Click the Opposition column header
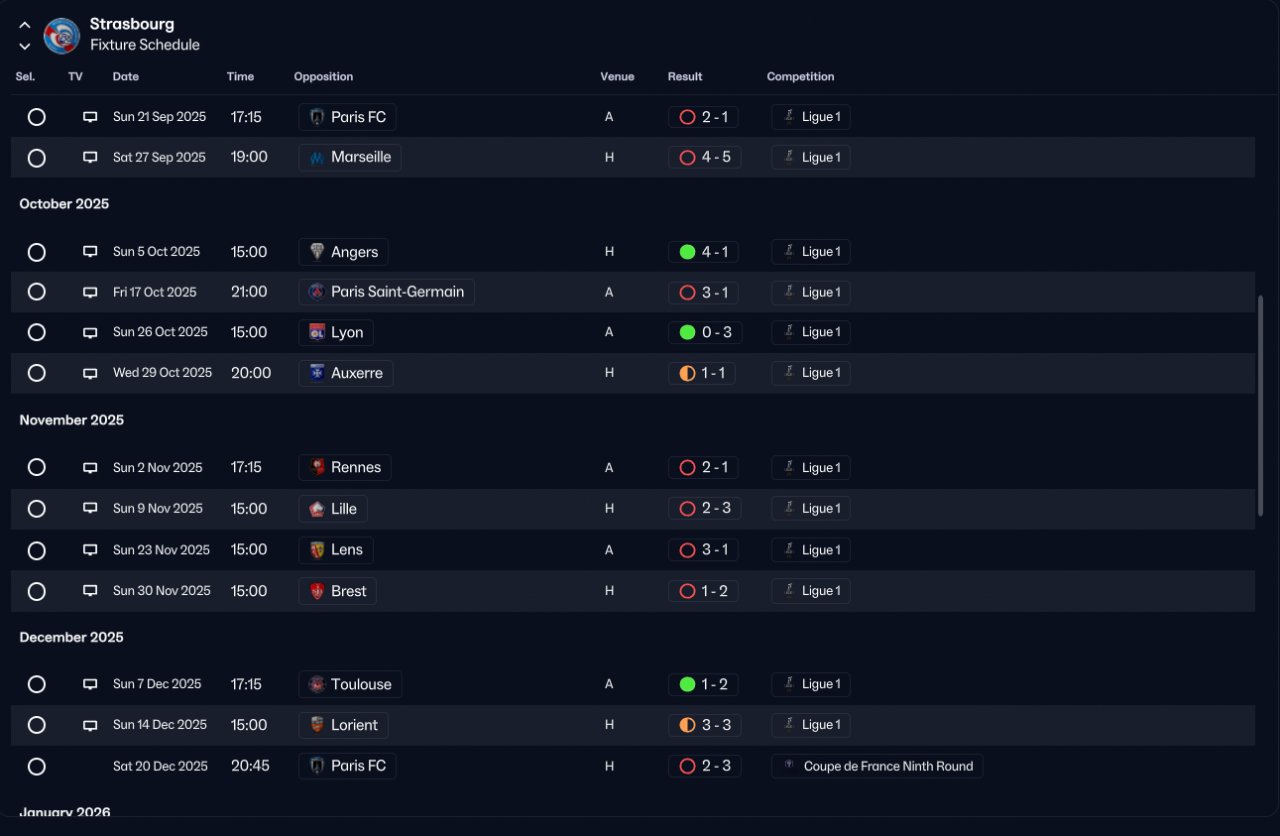This screenshot has height=836, width=1280. (323, 77)
